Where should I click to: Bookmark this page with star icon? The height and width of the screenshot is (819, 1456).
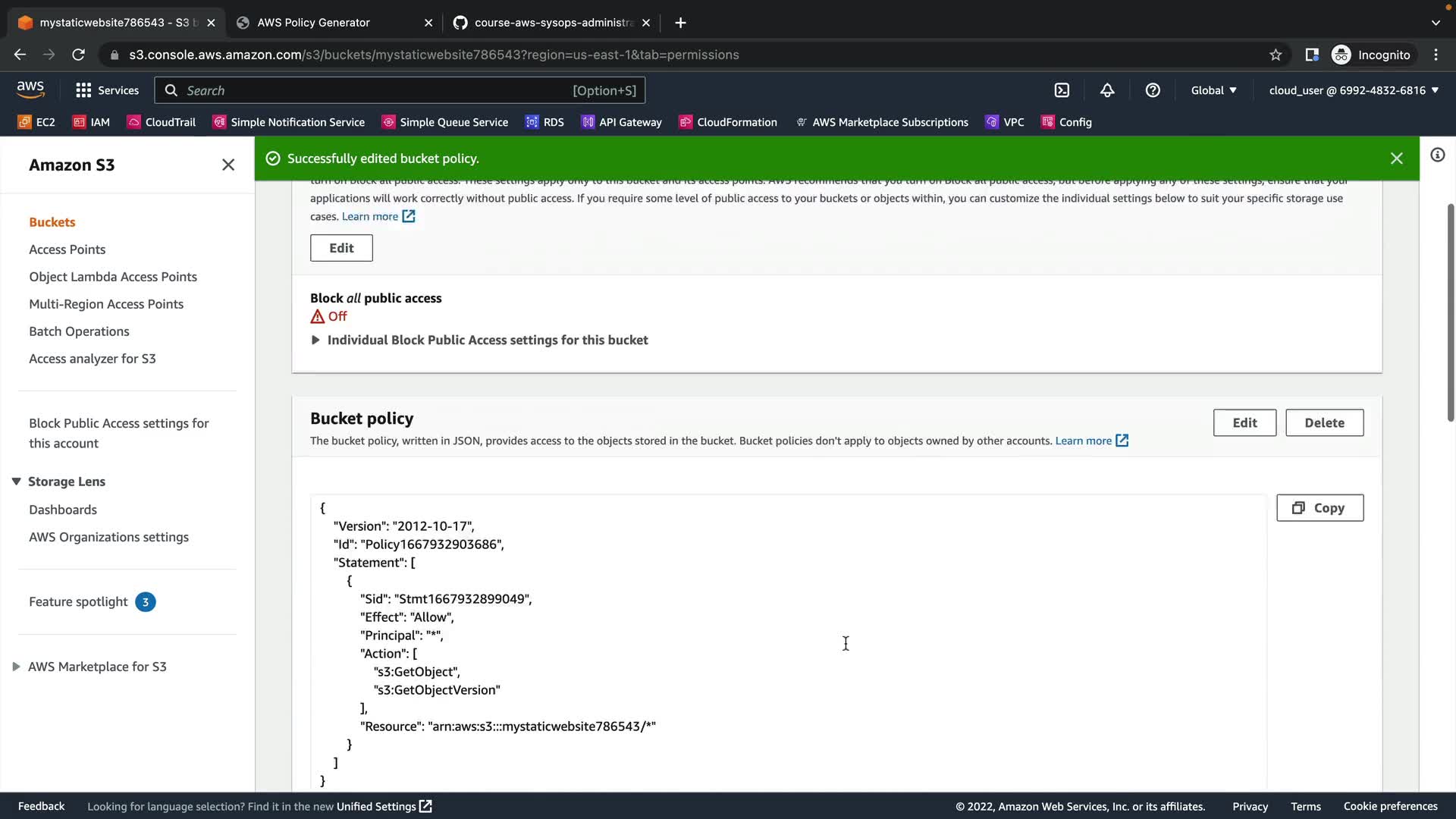coord(1276,55)
